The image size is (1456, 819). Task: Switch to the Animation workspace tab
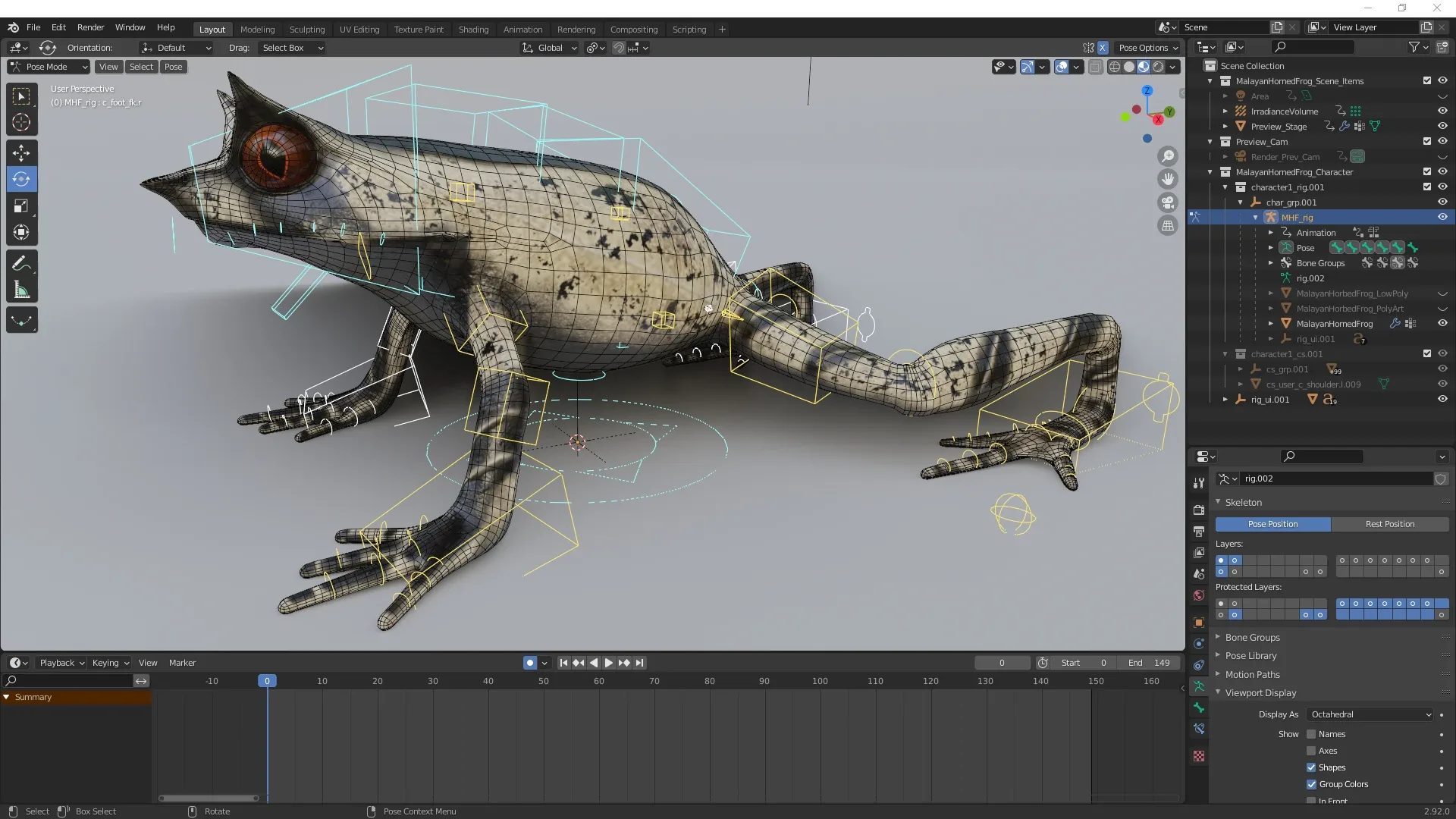pyautogui.click(x=522, y=30)
